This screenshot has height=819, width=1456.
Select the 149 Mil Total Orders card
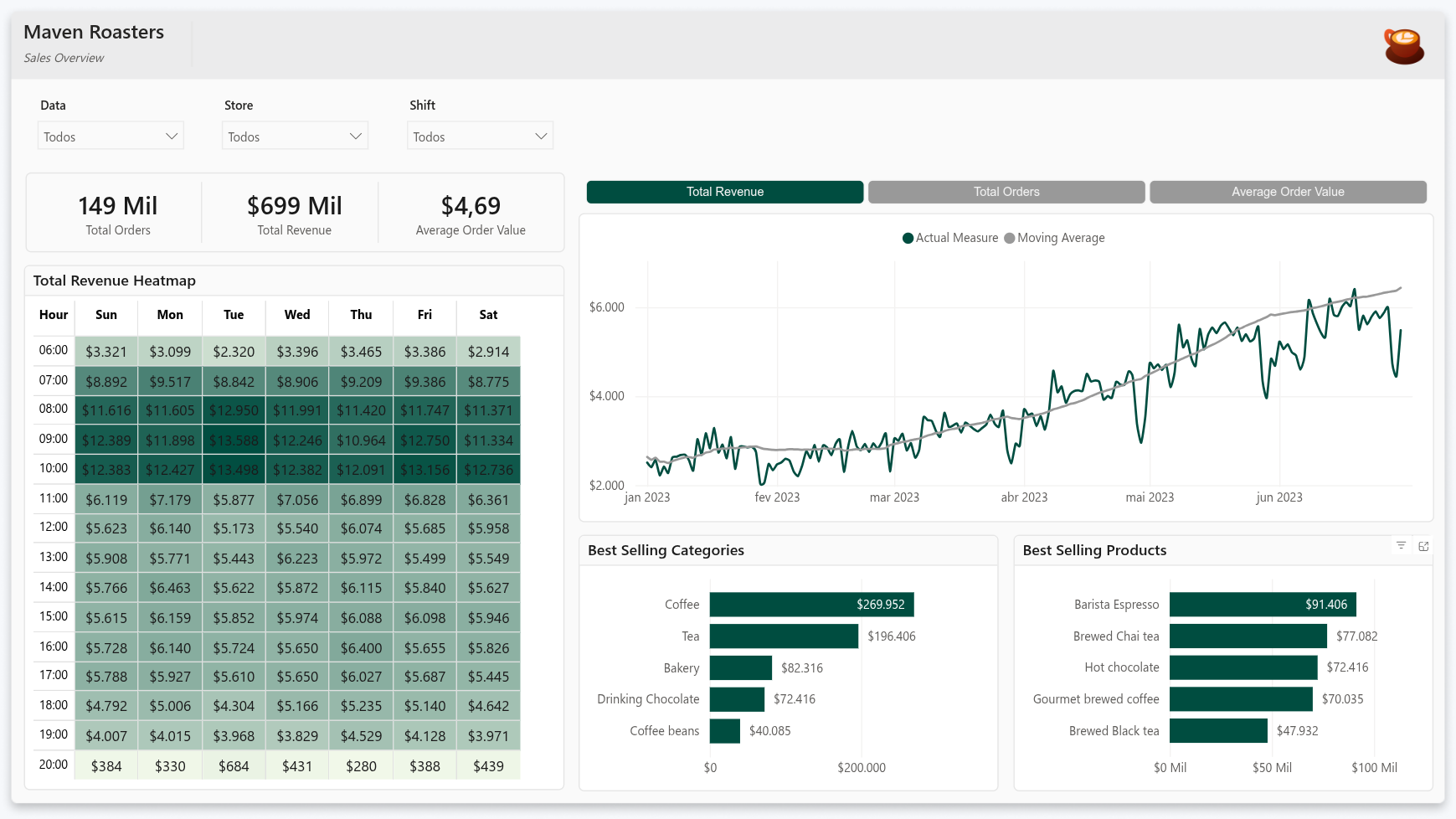pos(118,214)
